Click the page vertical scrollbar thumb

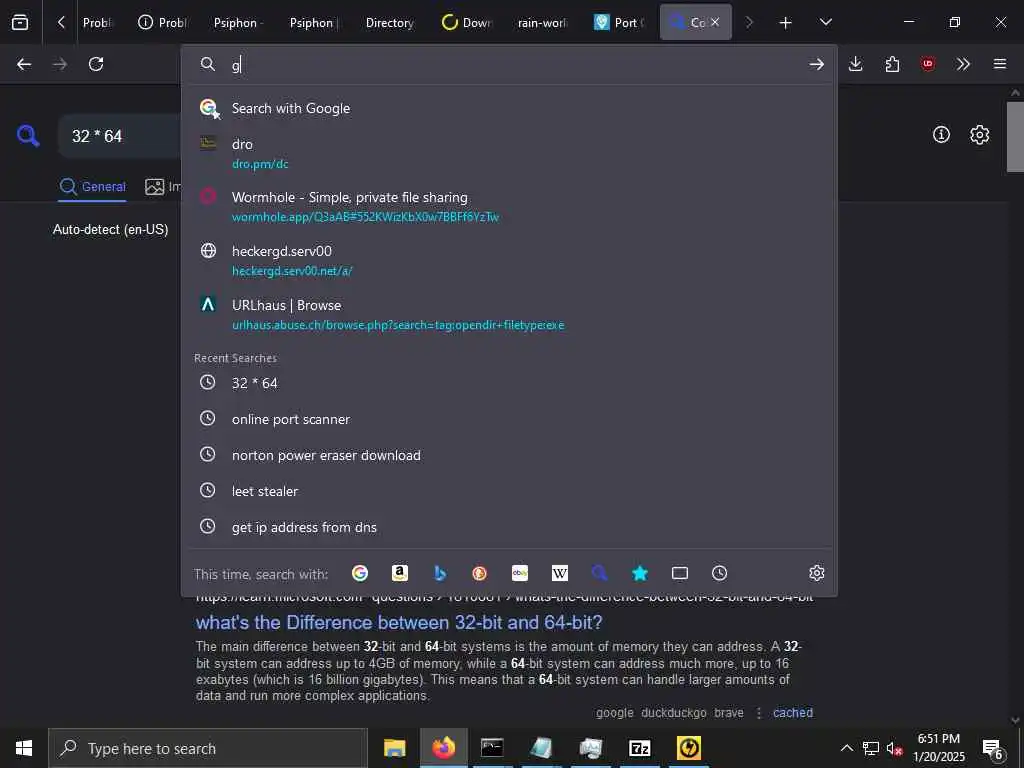[1015, 136]
